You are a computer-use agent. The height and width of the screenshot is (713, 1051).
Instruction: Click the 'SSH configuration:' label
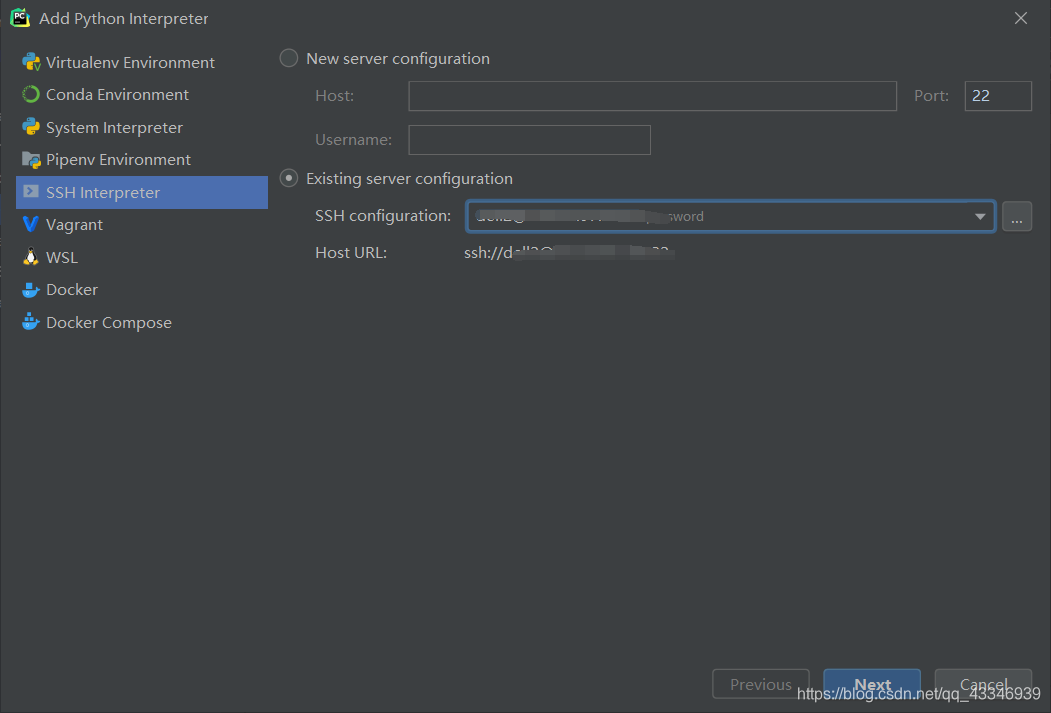[x=383, y=216]
